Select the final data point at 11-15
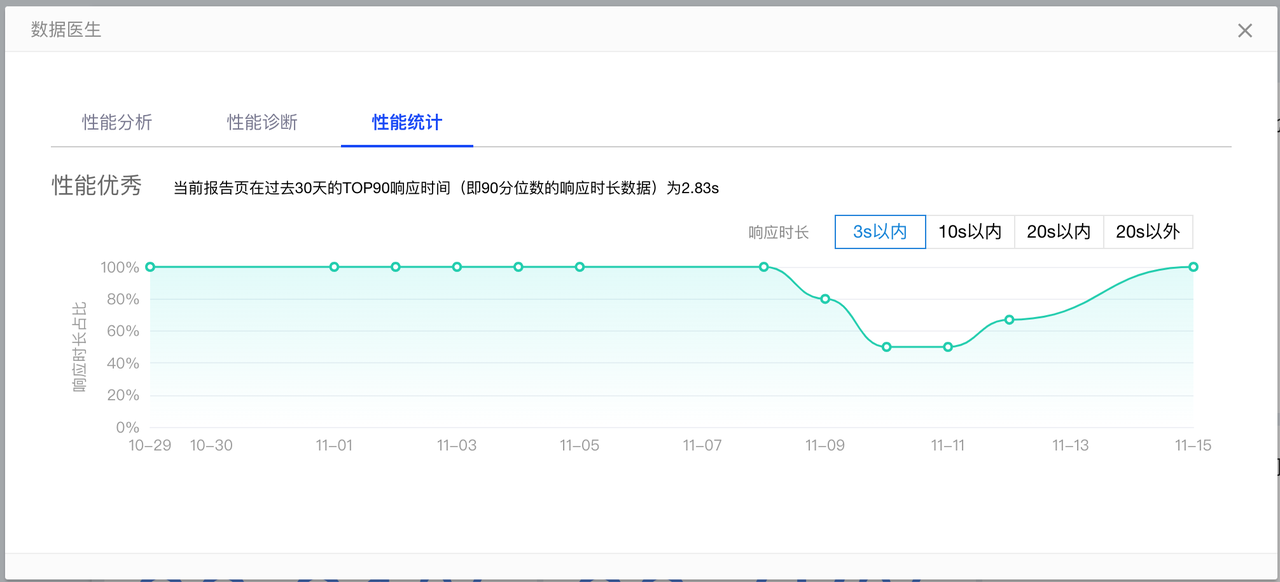Image resolution: width=1280 pixels, height=582 pixels. [x=1193, y=267]
